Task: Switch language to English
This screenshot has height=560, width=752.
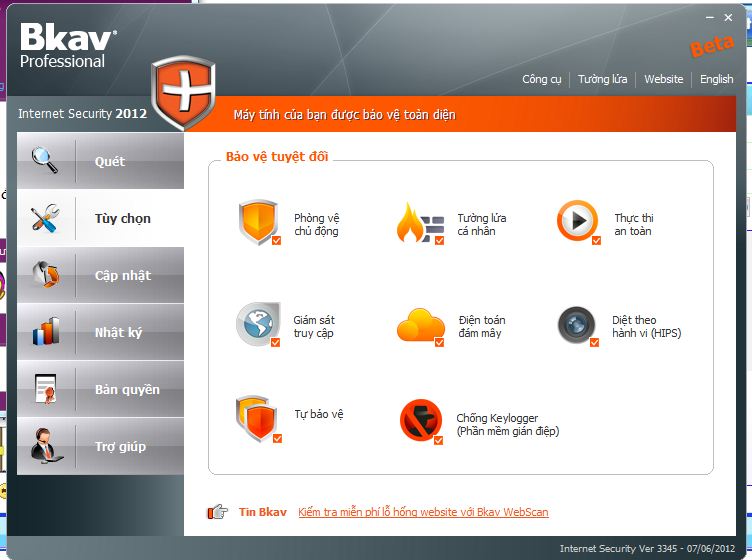Action: click(717, 79)
